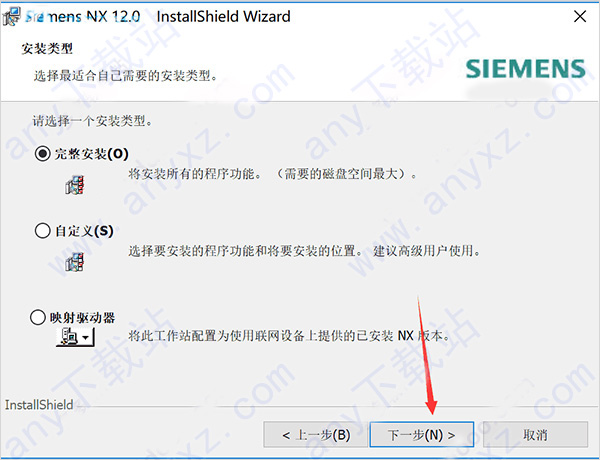Click the SIEMENS logo
Screen dimensions: 600x460
[x=525, y=69]
